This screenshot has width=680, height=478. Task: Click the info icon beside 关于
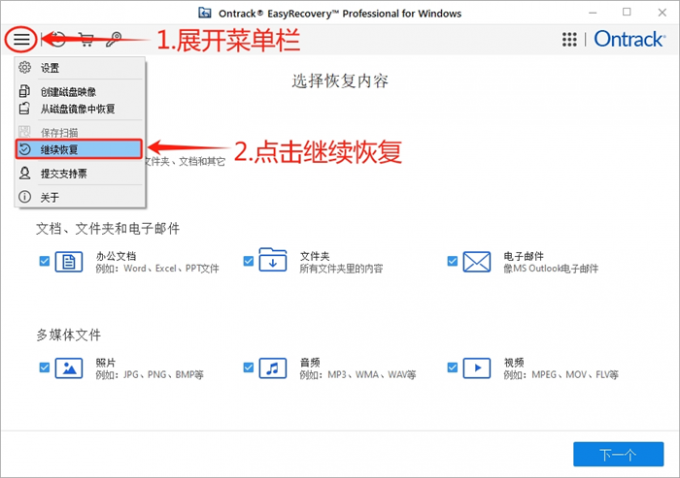tap(25, 197)
